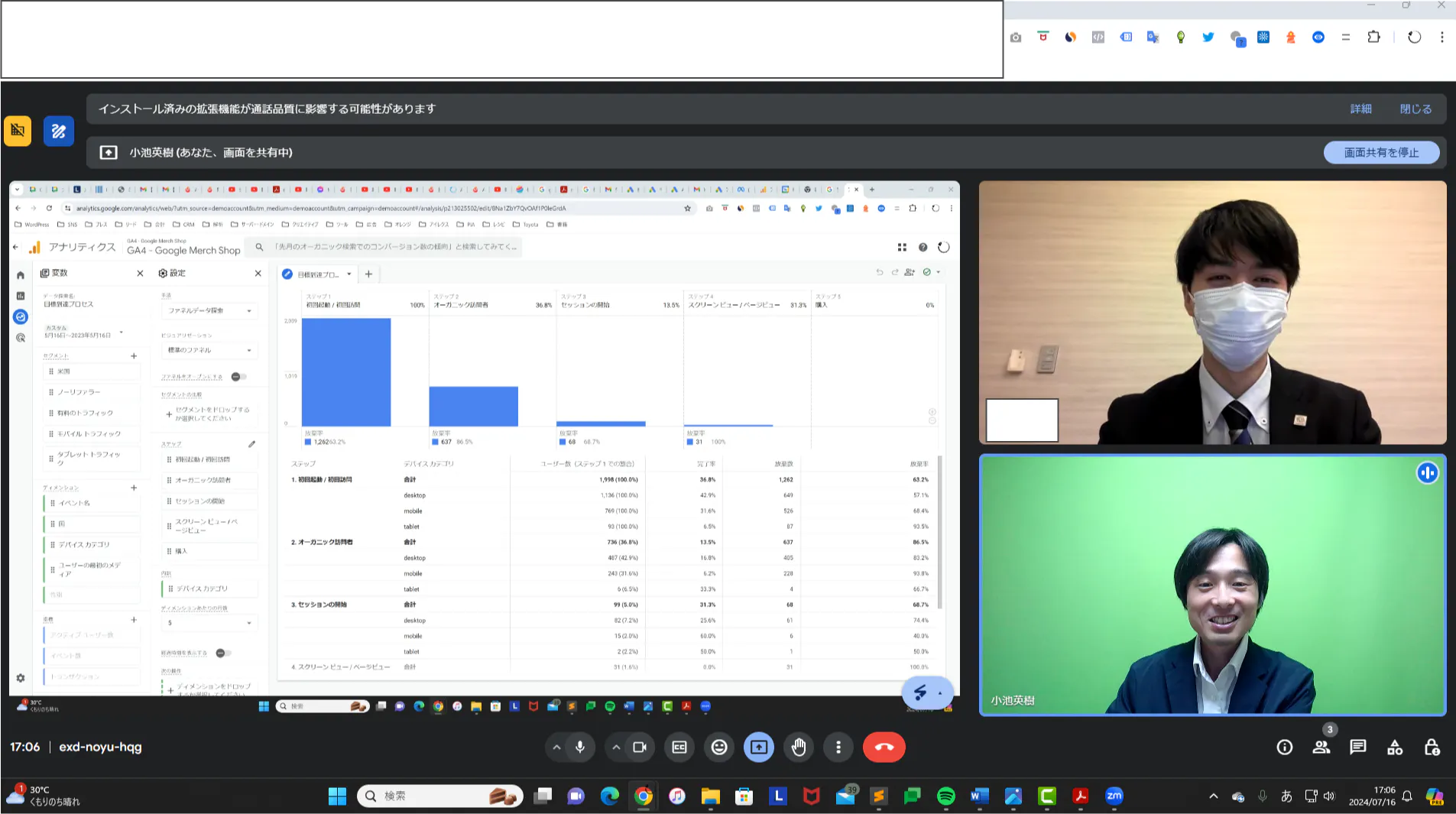The image size is (1456, 814).
Task: Show the participants people panel
Action: pos(1321,748)
